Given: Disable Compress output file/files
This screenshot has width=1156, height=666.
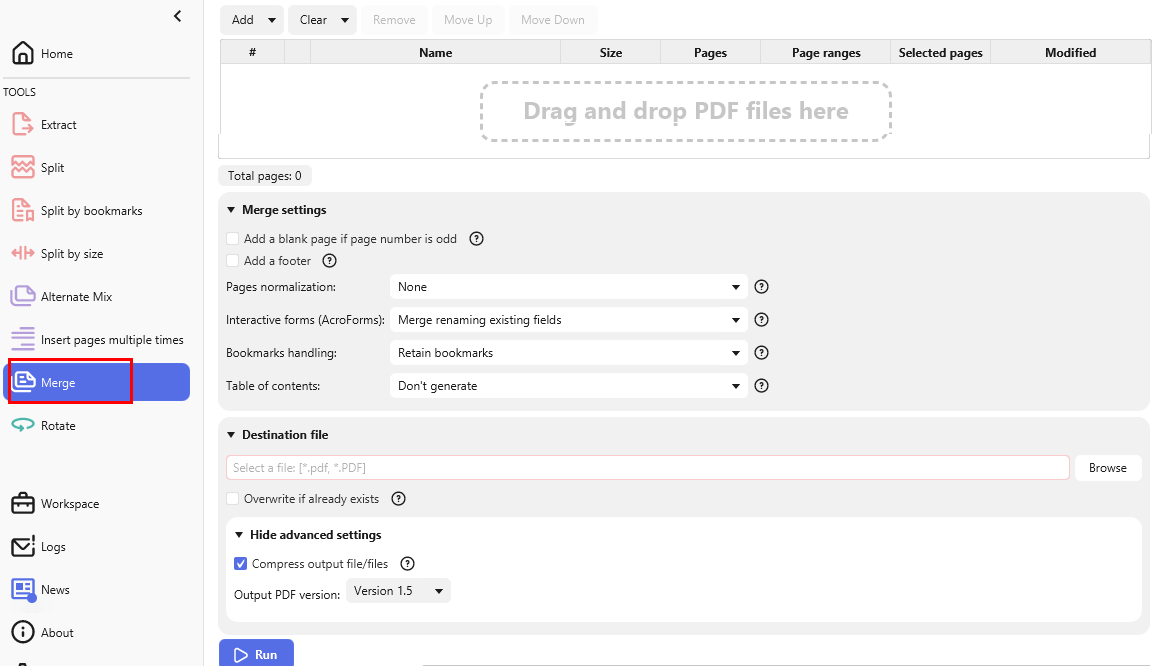Looking at the screenshot, I should [x=240, y=563].
